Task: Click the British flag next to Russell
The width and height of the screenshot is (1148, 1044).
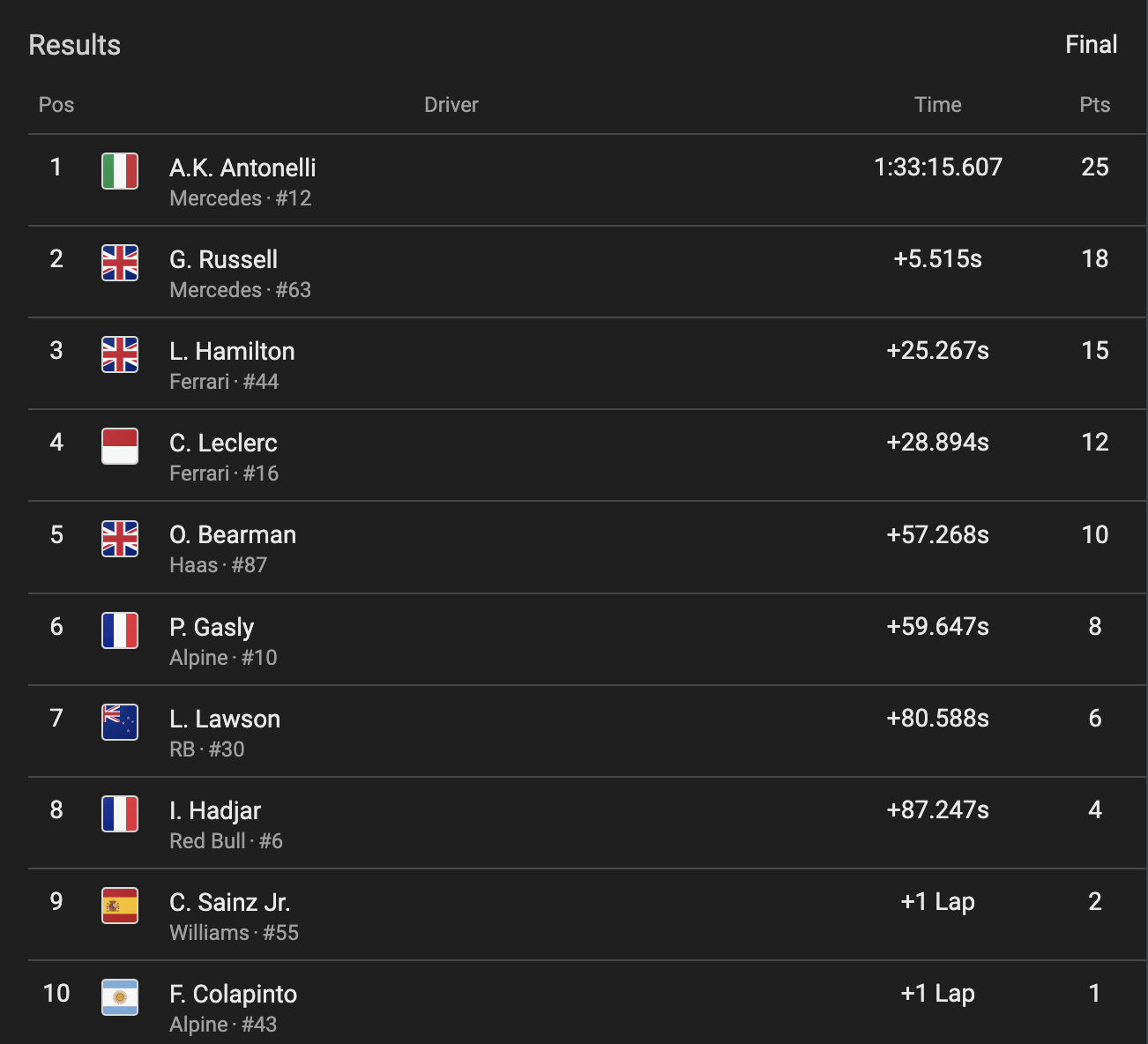Action: (x=120, y=263)
